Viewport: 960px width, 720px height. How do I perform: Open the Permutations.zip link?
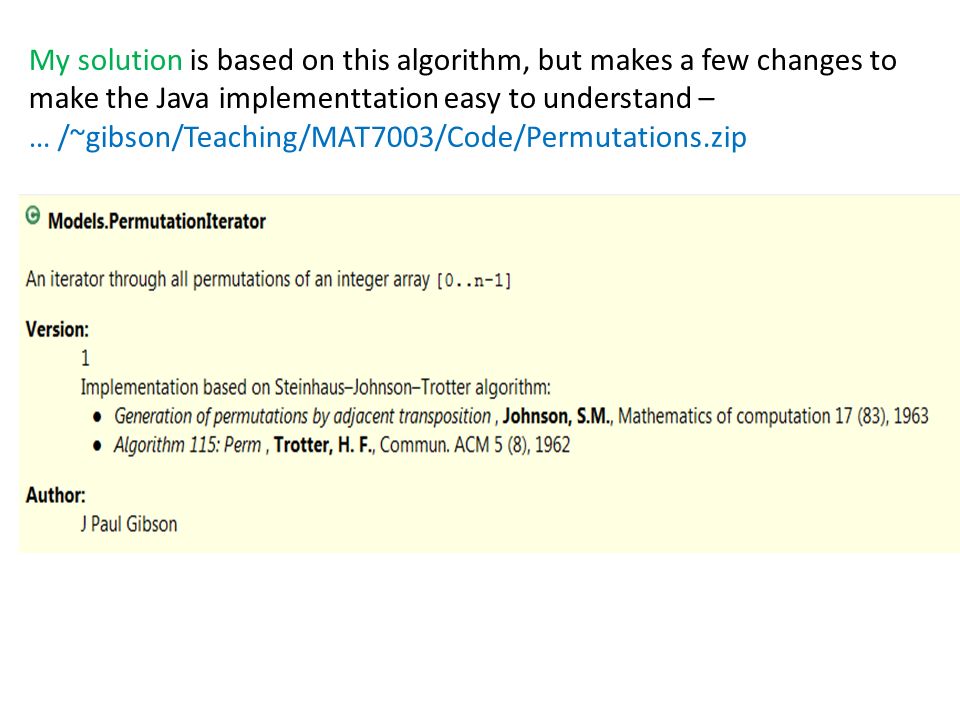[x=388, y=137]
